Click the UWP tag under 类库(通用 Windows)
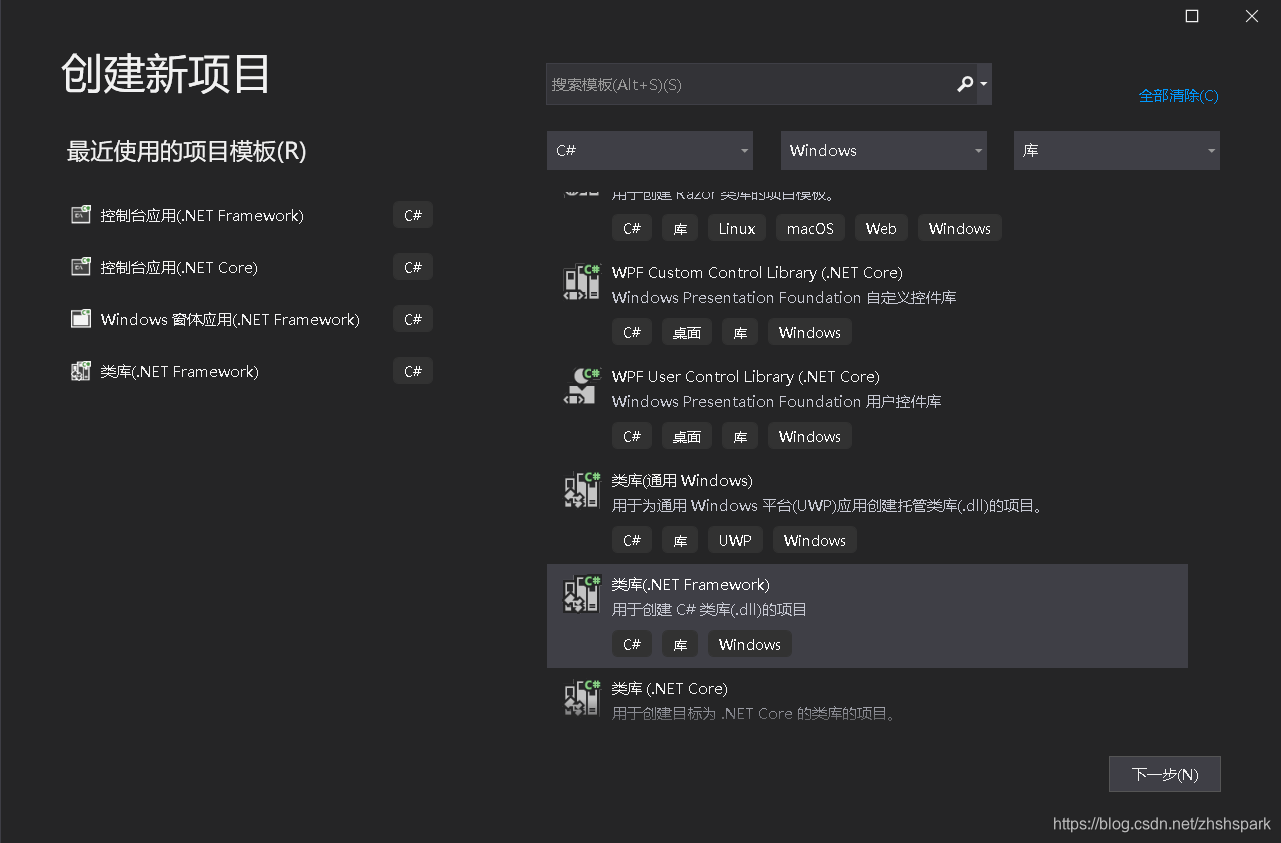The image size is (1281, 843). coord(735,540)
